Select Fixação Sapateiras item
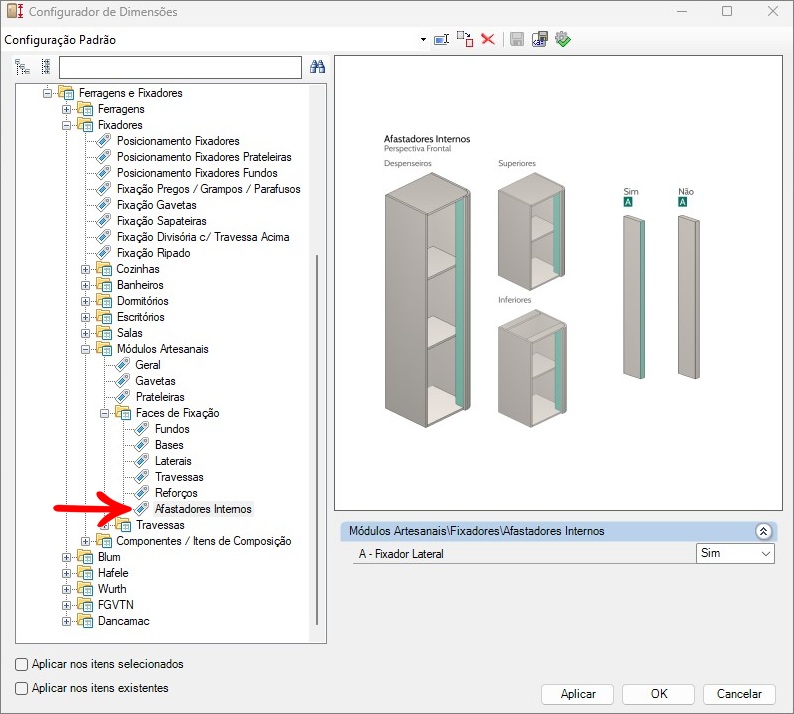 tap(162, 221)
